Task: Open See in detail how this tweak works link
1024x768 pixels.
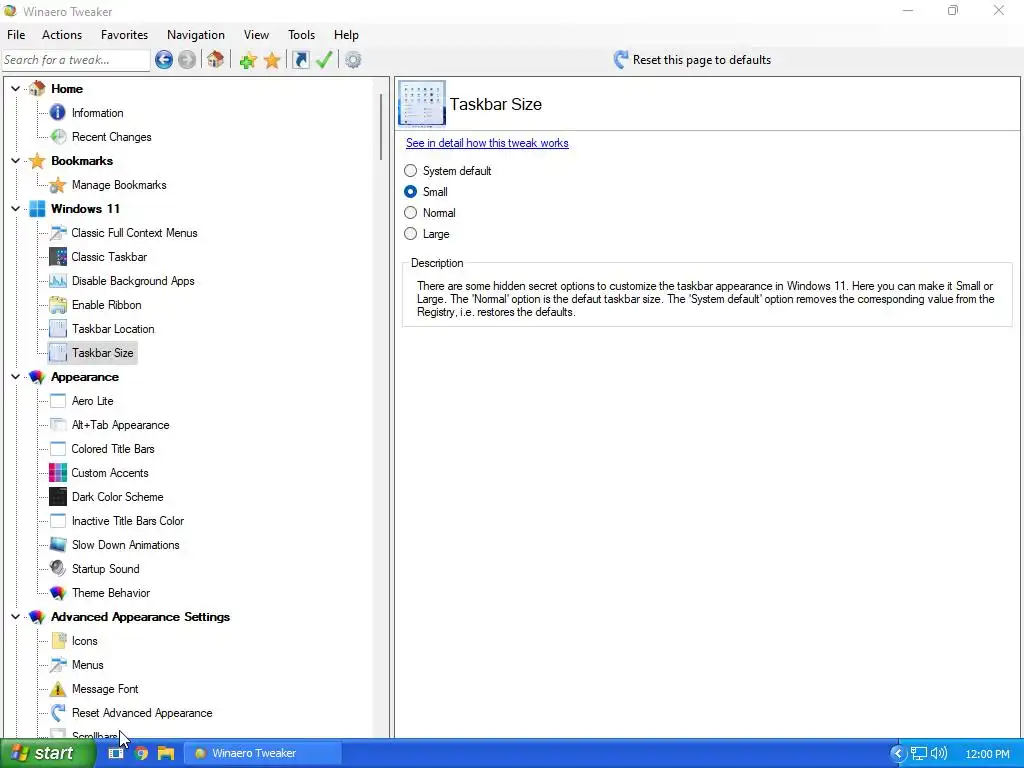Action: point(487,143)
